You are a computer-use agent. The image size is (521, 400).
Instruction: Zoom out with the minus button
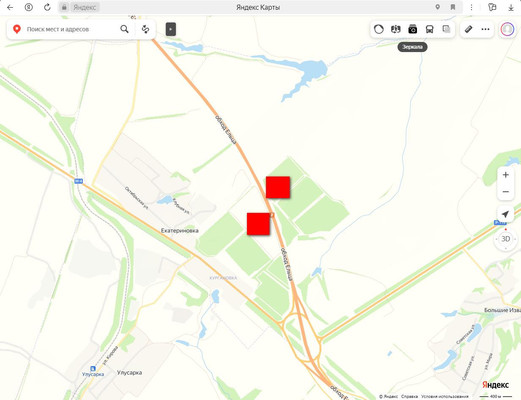[x=506, y=192]
